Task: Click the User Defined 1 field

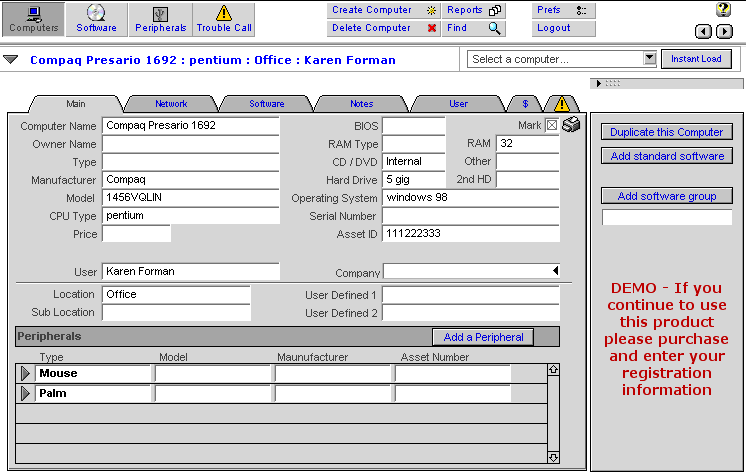Action: pos(471,295)
